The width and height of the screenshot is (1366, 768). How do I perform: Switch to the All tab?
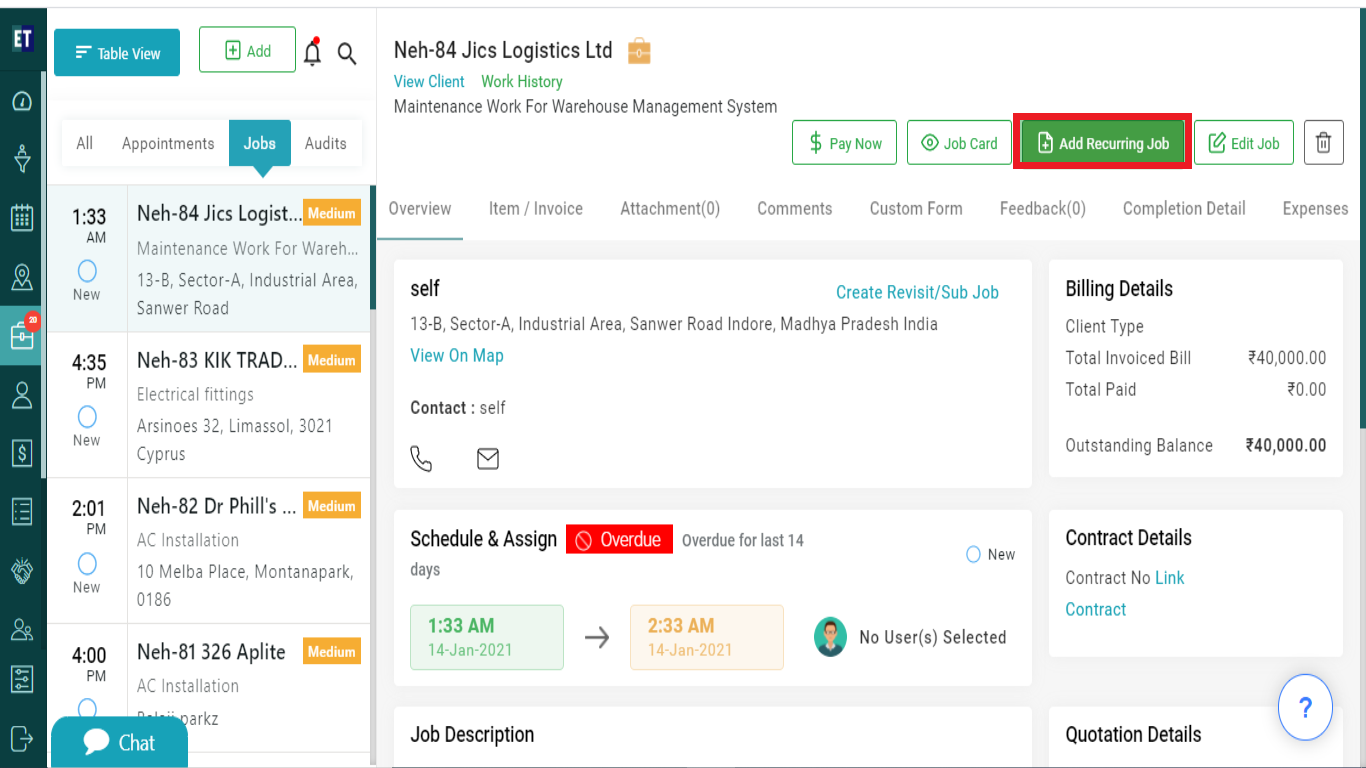[85, 143]
